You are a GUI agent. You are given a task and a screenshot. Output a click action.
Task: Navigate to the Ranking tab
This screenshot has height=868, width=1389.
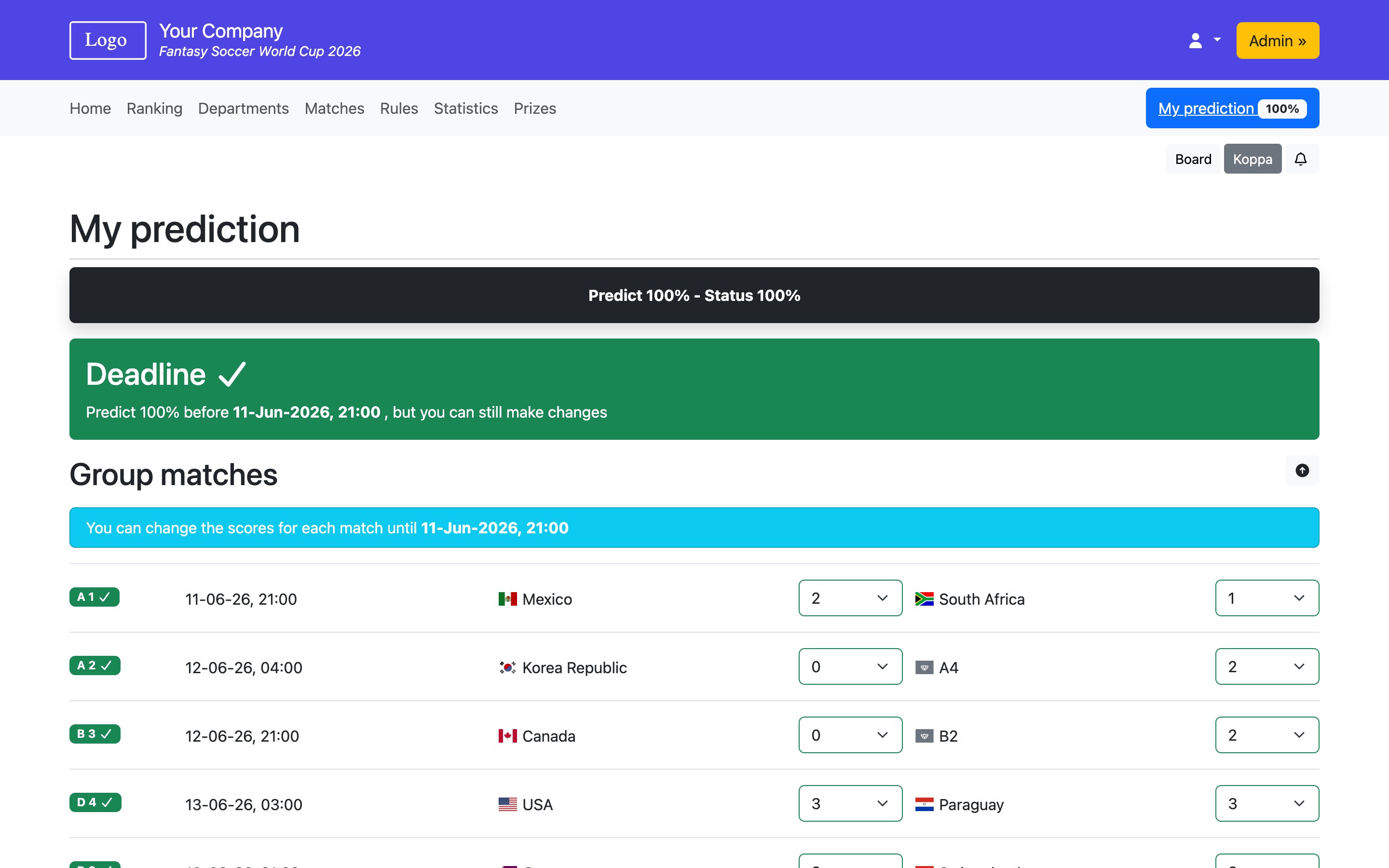click(154, 108)
